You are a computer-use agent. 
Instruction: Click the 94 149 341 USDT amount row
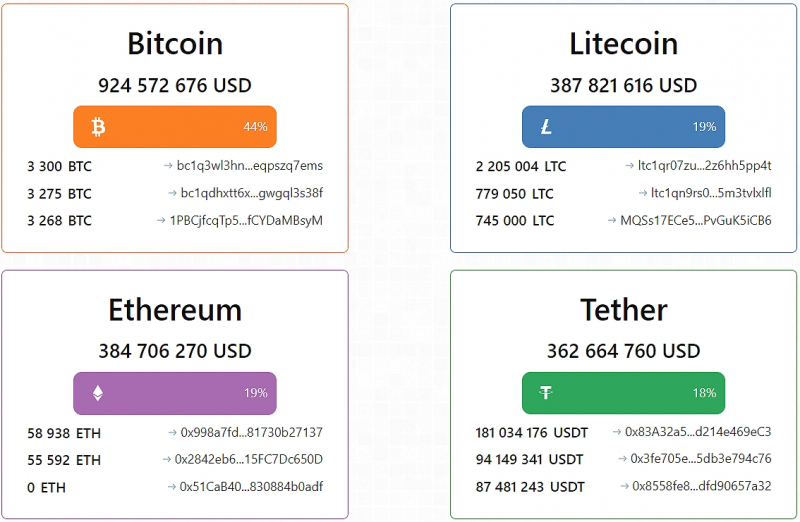pyautogui.click(x=529, y=460)
